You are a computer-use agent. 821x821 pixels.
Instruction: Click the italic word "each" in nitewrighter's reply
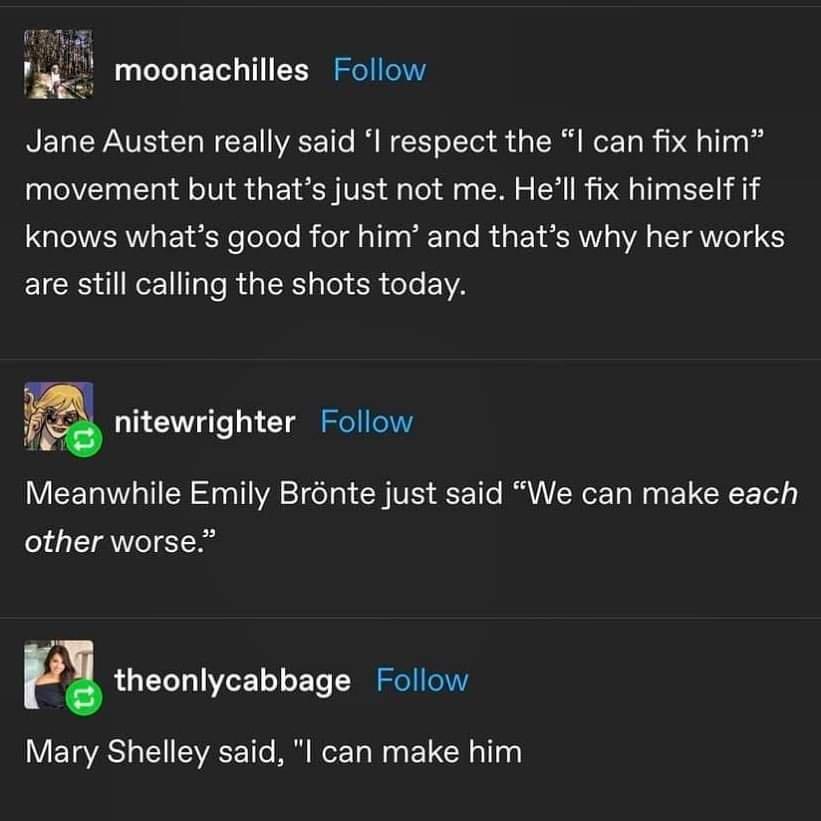tap(763, 494)
